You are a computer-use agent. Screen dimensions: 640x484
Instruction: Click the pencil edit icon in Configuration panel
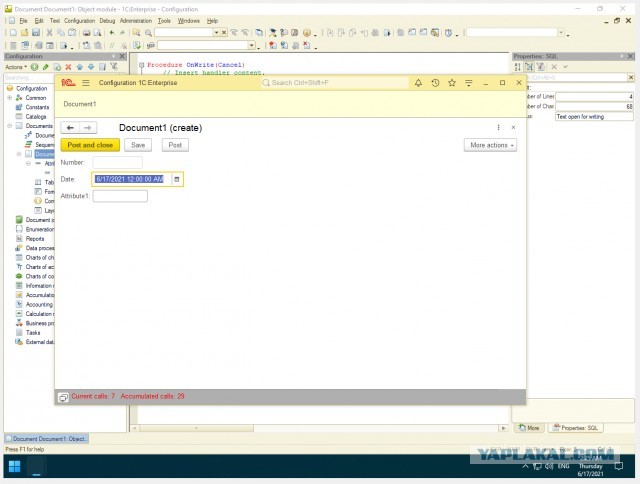click(x=46, y=67)
